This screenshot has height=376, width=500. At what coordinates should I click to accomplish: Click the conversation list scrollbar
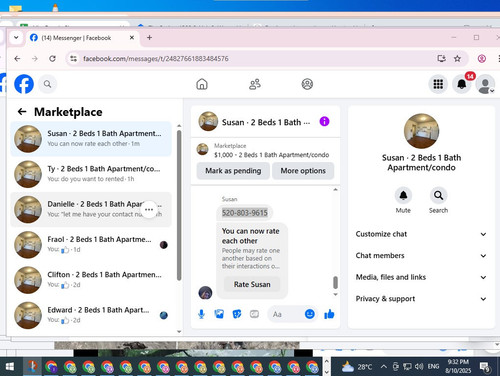(x=179, y=205)
